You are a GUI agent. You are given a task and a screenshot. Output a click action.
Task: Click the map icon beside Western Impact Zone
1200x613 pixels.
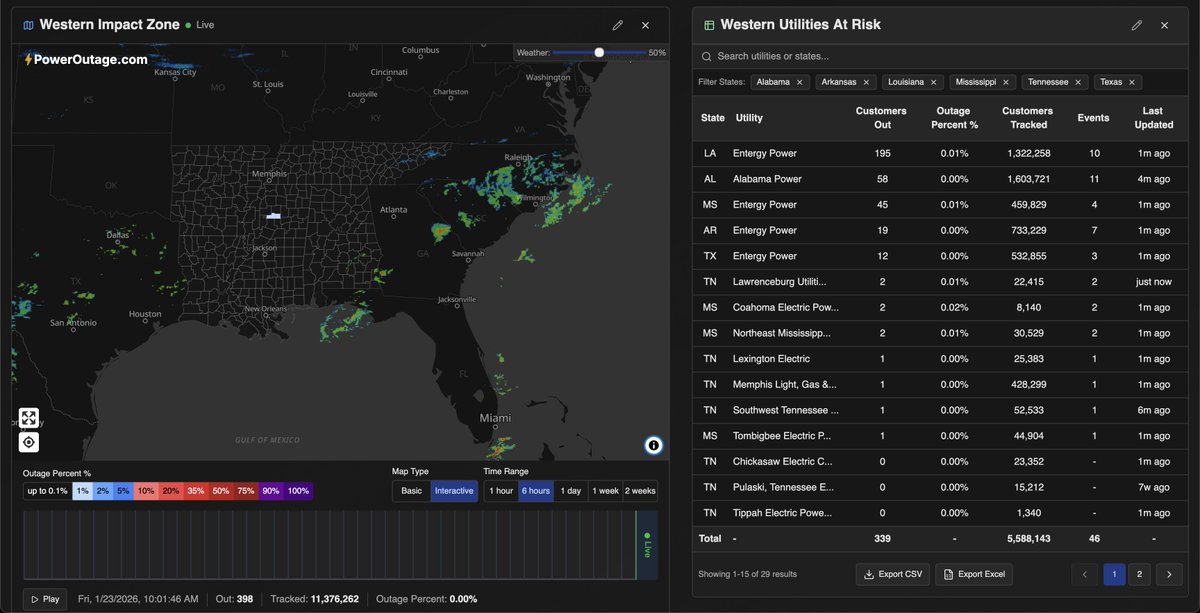click(28, 25)
